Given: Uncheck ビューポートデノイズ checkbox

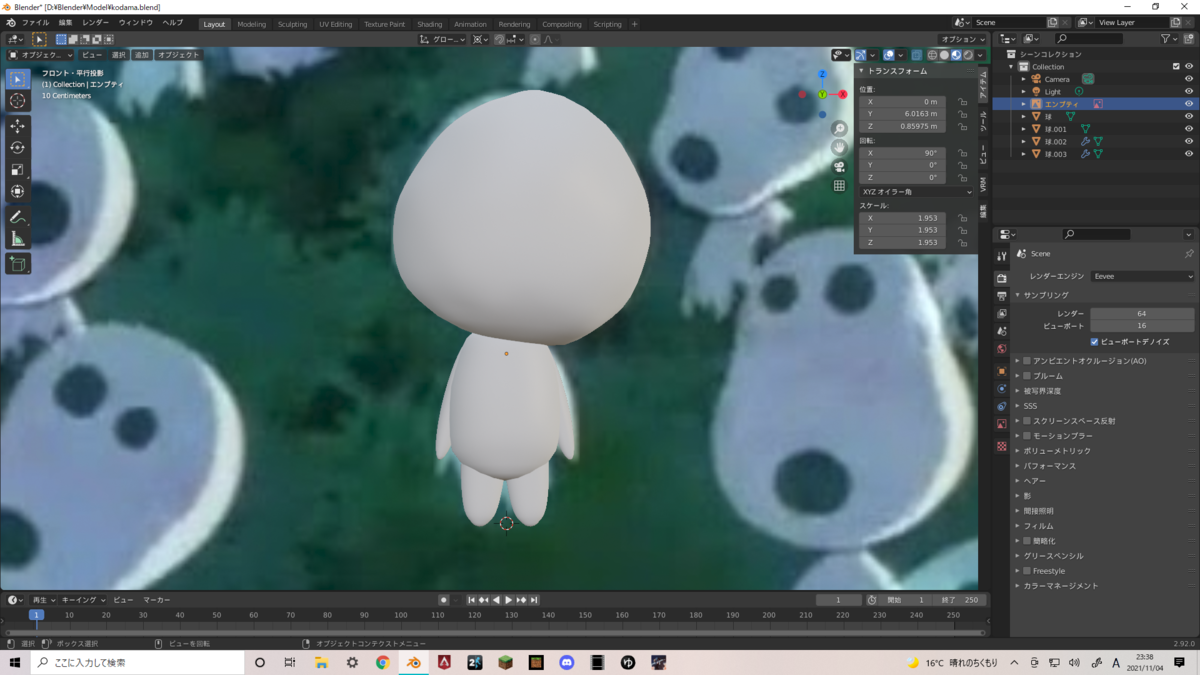Looking at the screenshot, I should (1094, 341).
